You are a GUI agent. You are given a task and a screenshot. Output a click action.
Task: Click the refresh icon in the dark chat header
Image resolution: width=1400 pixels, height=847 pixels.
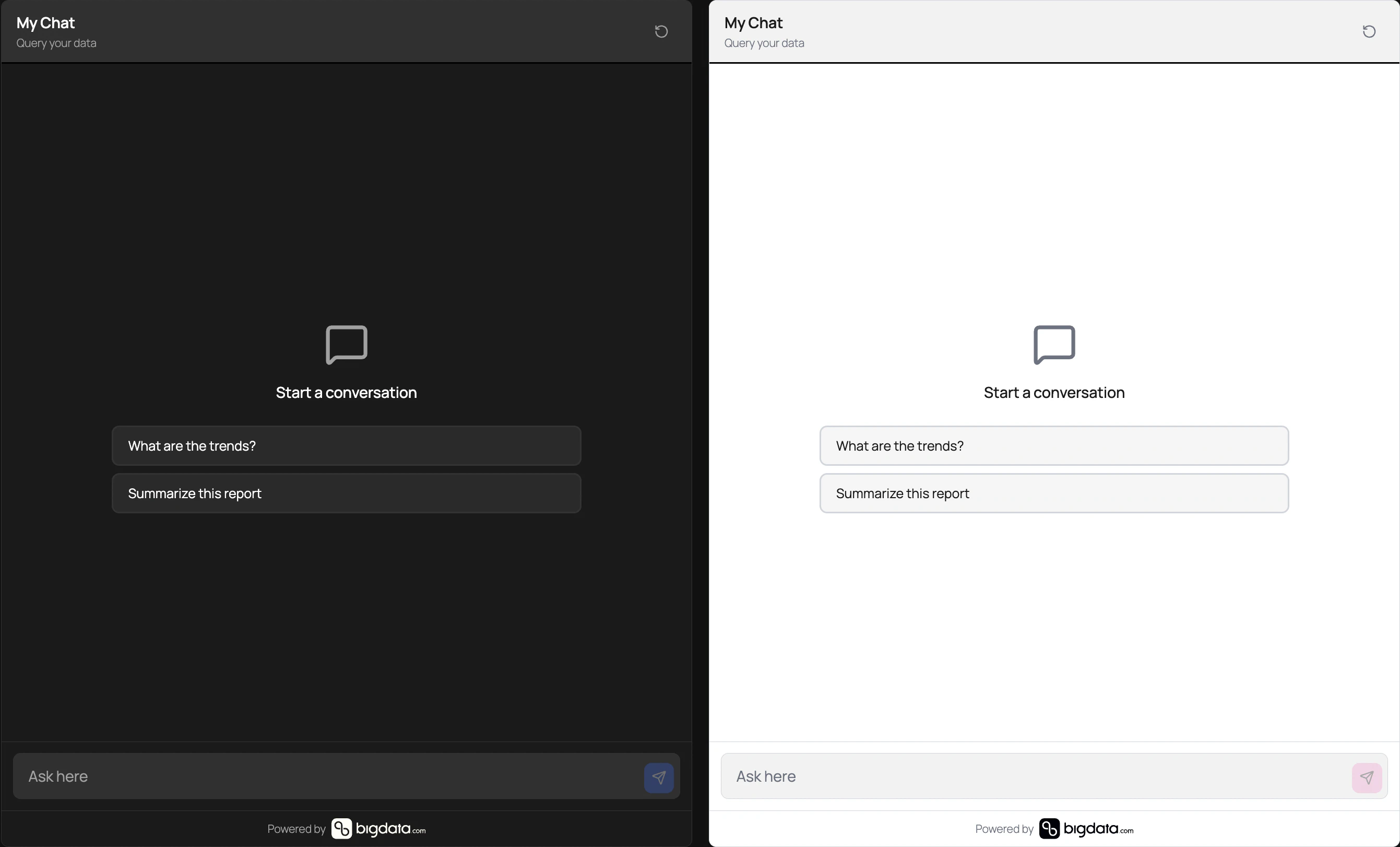pyautogui.click(x=661, y=31)
